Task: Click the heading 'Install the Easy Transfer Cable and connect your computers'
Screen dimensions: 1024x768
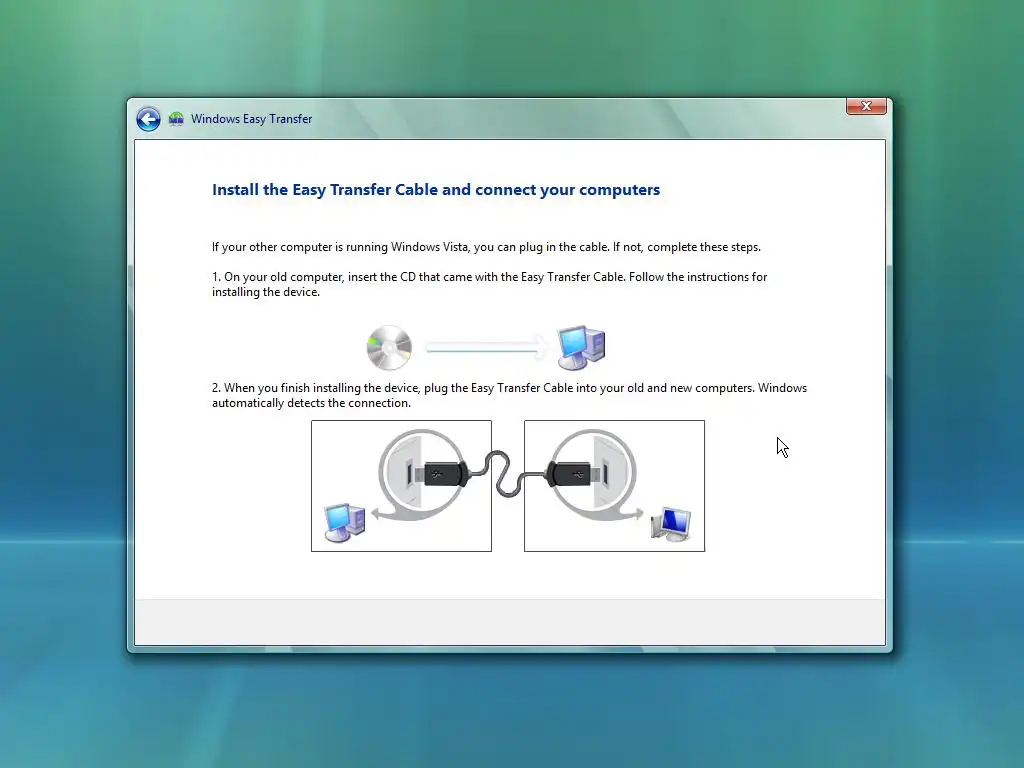Action: click(x=436, y=189)
